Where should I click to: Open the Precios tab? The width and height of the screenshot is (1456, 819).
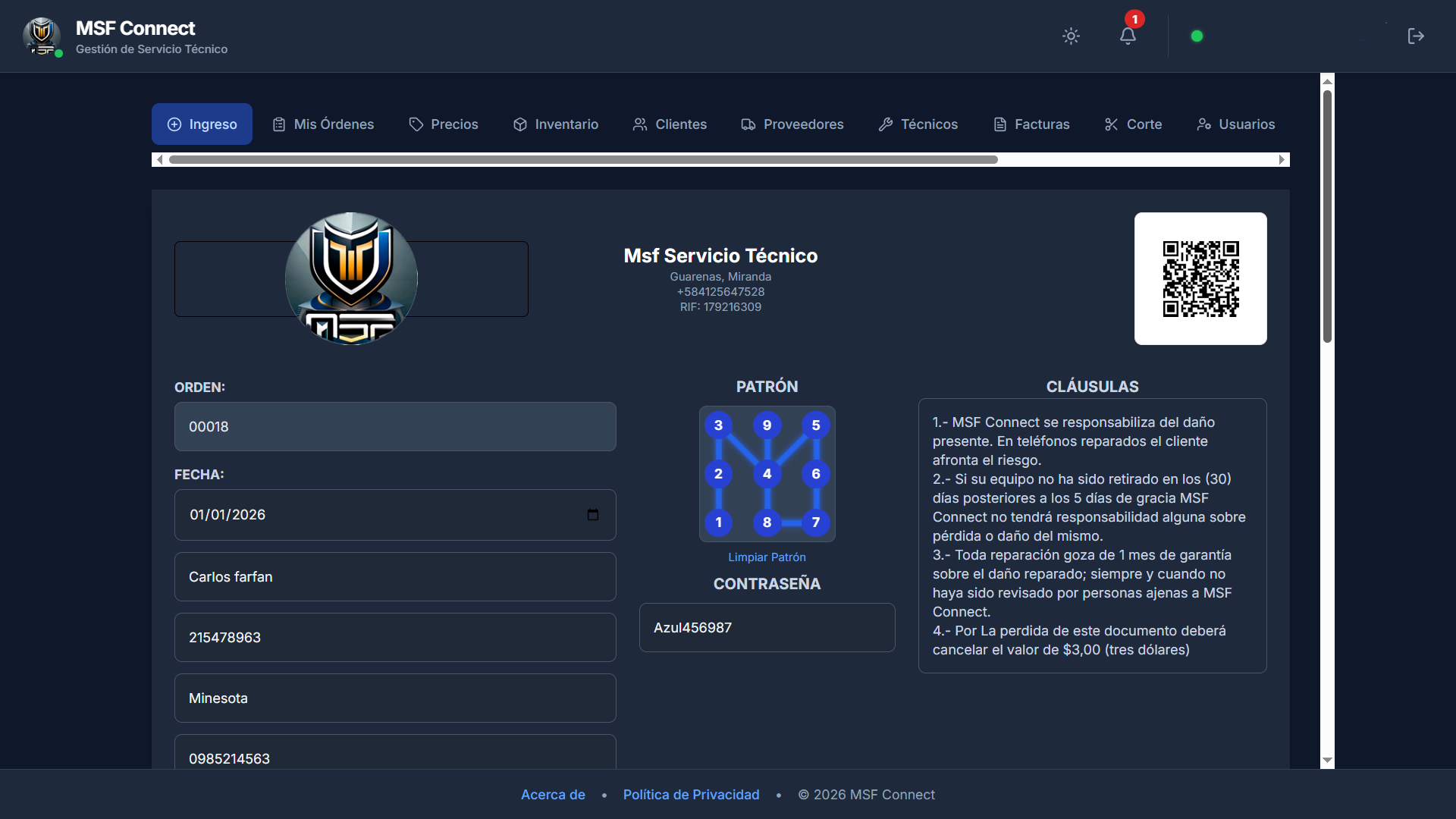point(444,124)
